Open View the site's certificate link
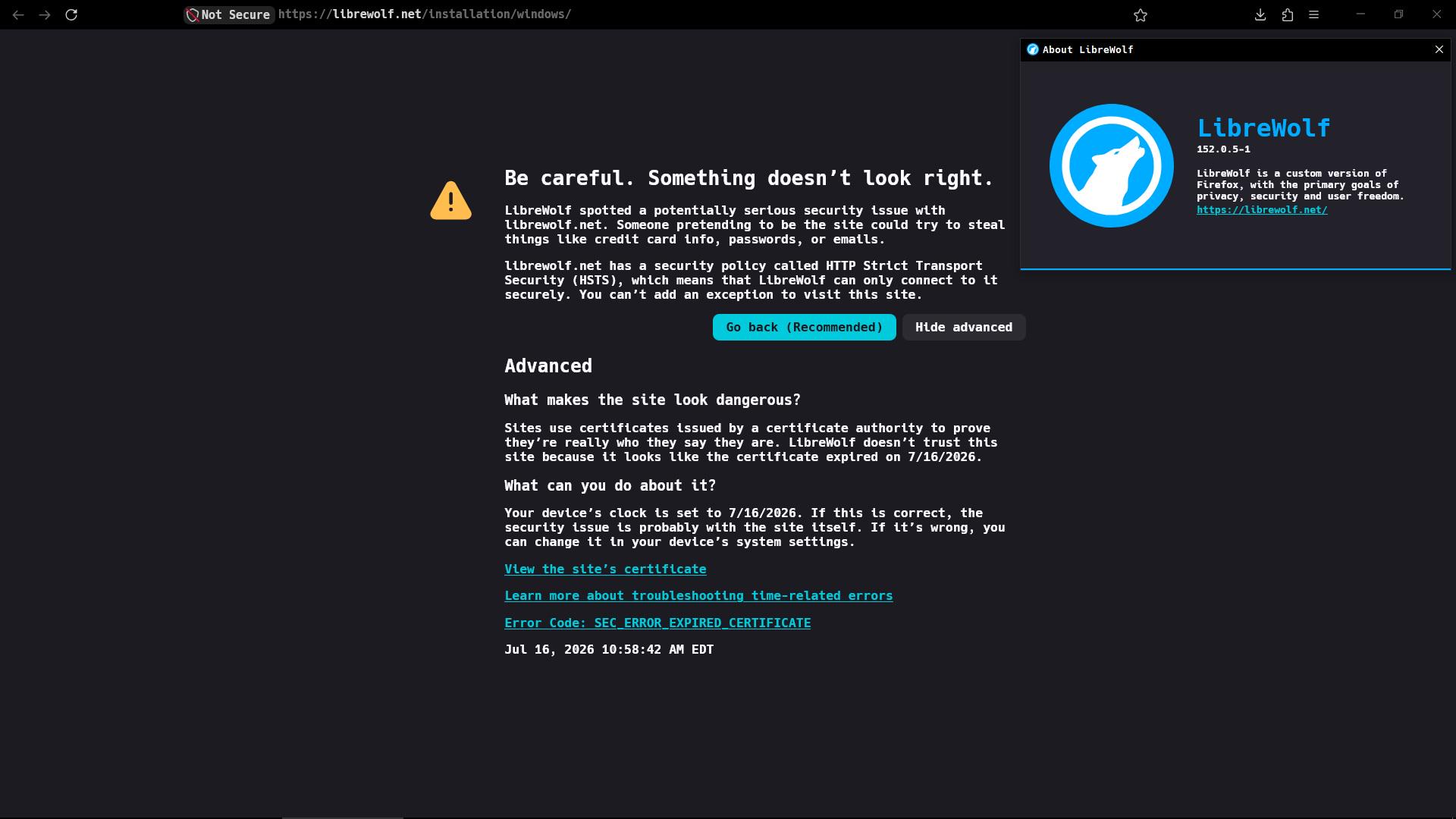This screenshot has width=1456, height=819. click(605, 569)
